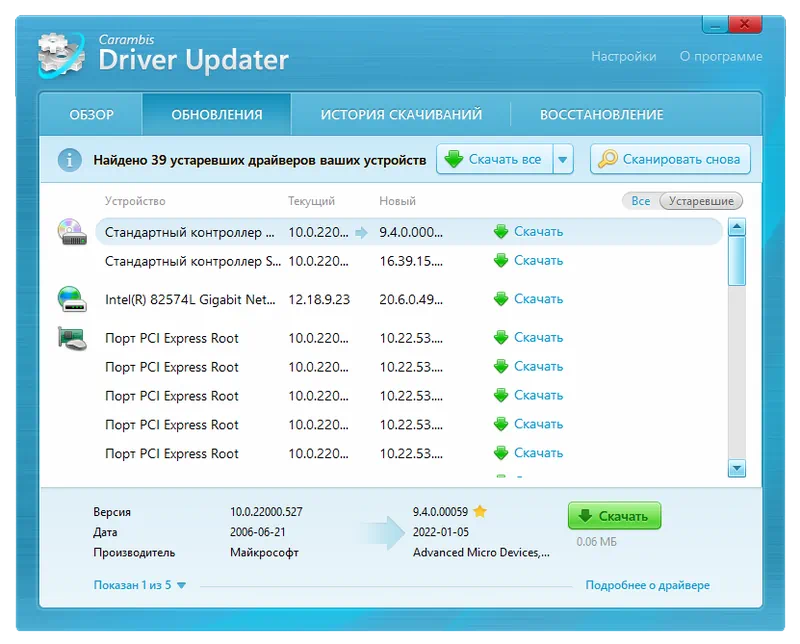Click the Новый column header
The image size is (800, 644).
point(397,201)
